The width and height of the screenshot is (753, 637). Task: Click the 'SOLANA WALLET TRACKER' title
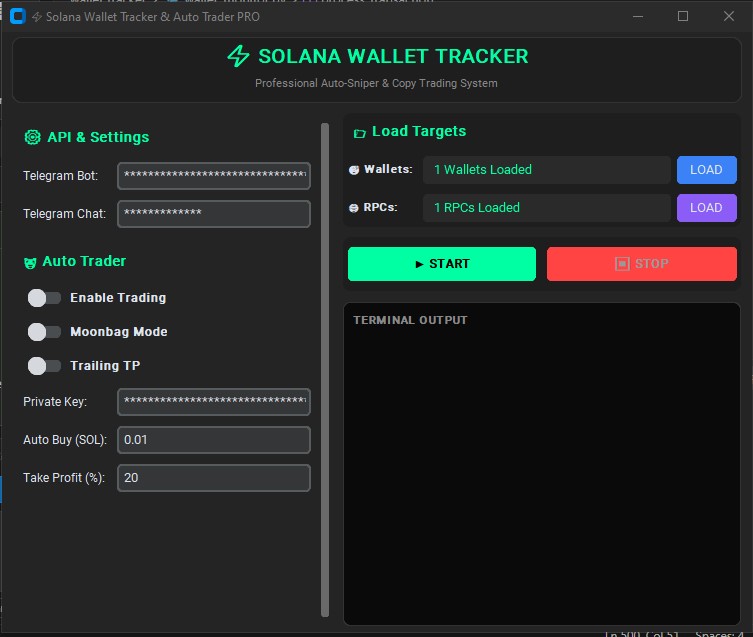point(393,56)
